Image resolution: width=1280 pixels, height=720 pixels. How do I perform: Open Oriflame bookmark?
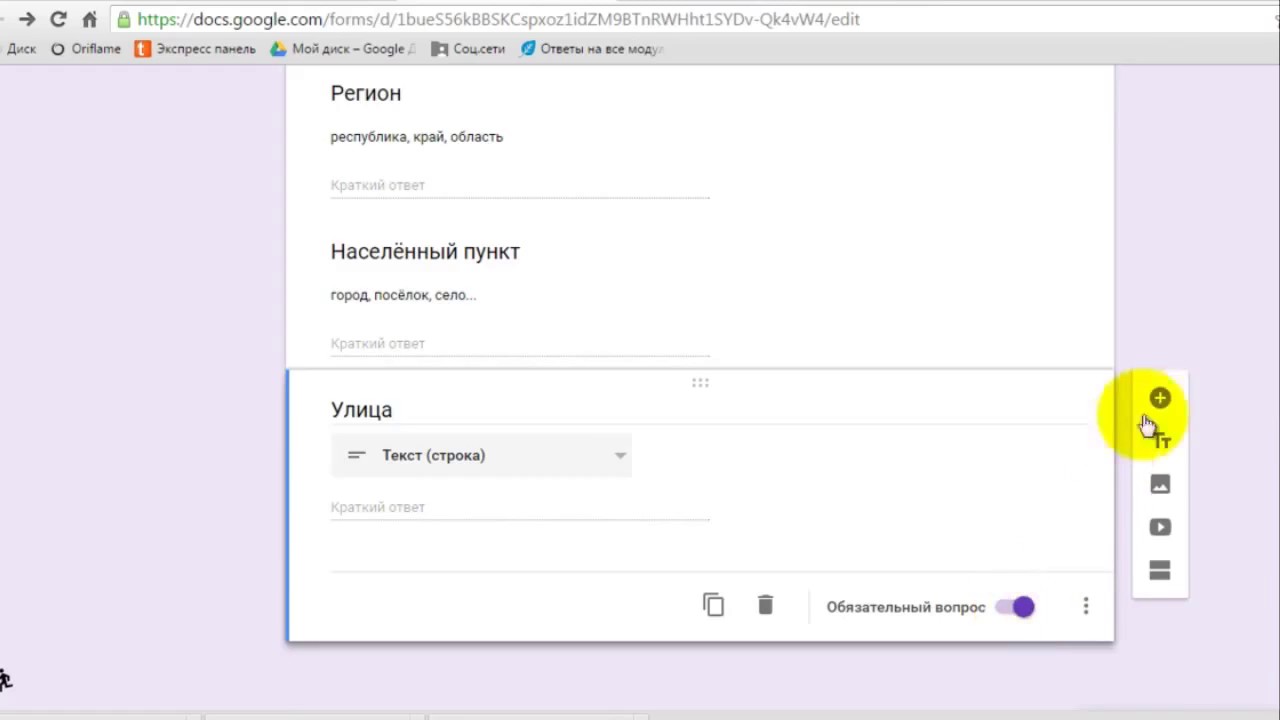86,48
